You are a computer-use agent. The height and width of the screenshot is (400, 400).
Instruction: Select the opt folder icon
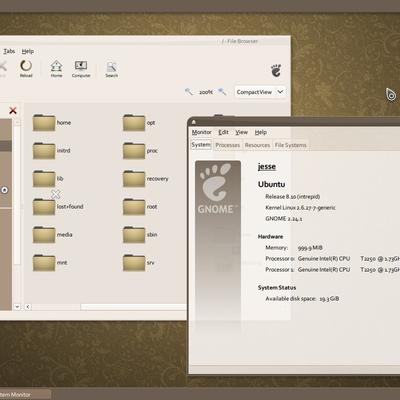pos(134,123)
